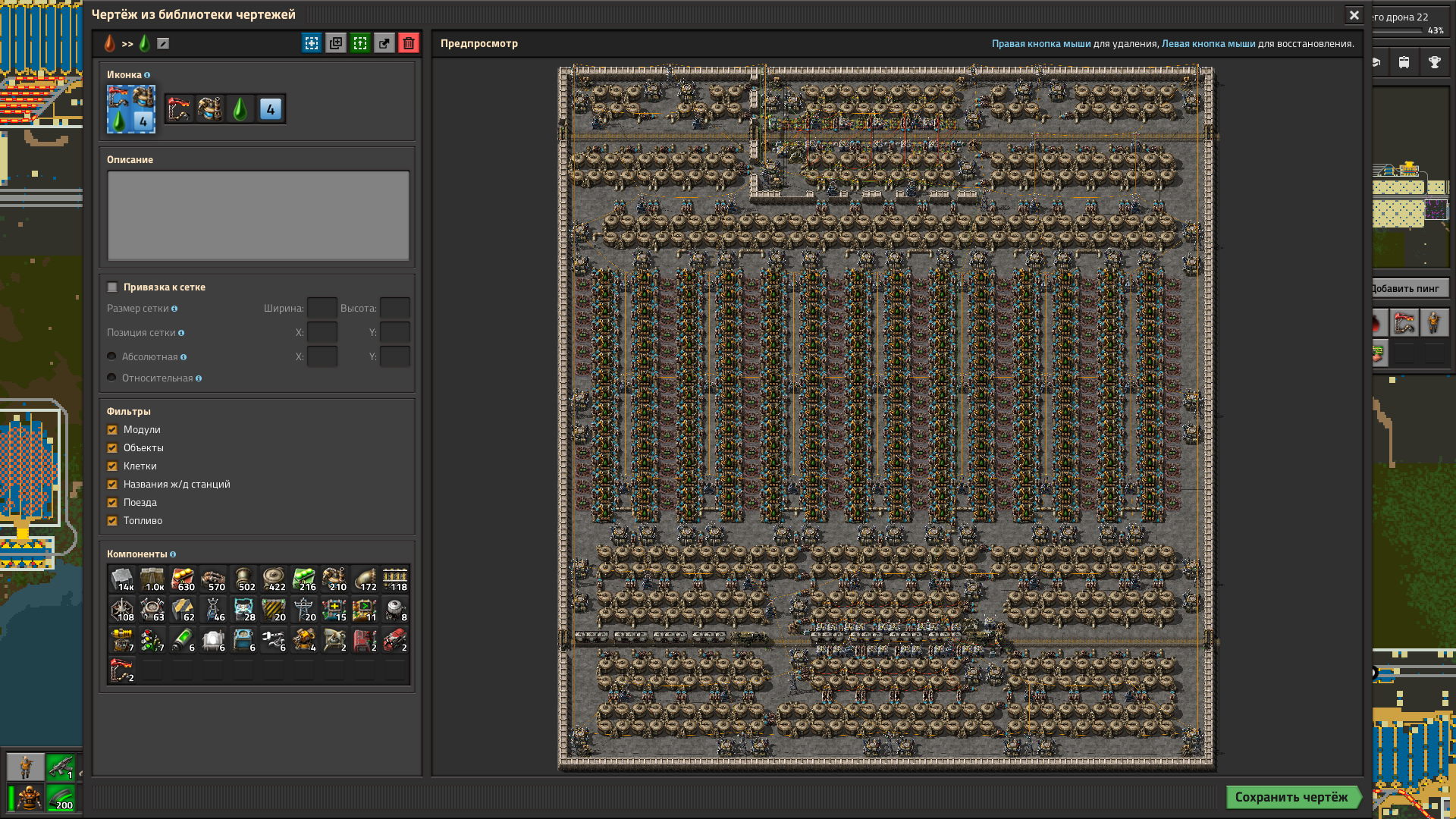This screenshot has height=819, width=1456.
Task: Uncheck the Клетки filter checkbox
Action: [x=112, y=466]
